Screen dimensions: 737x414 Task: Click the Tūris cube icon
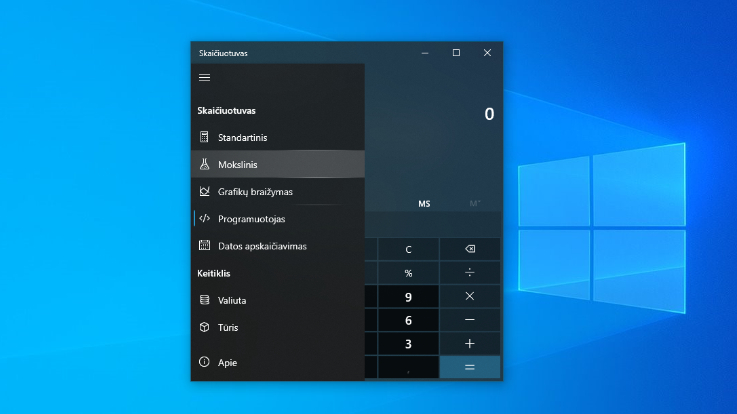[x=204, y=327]
